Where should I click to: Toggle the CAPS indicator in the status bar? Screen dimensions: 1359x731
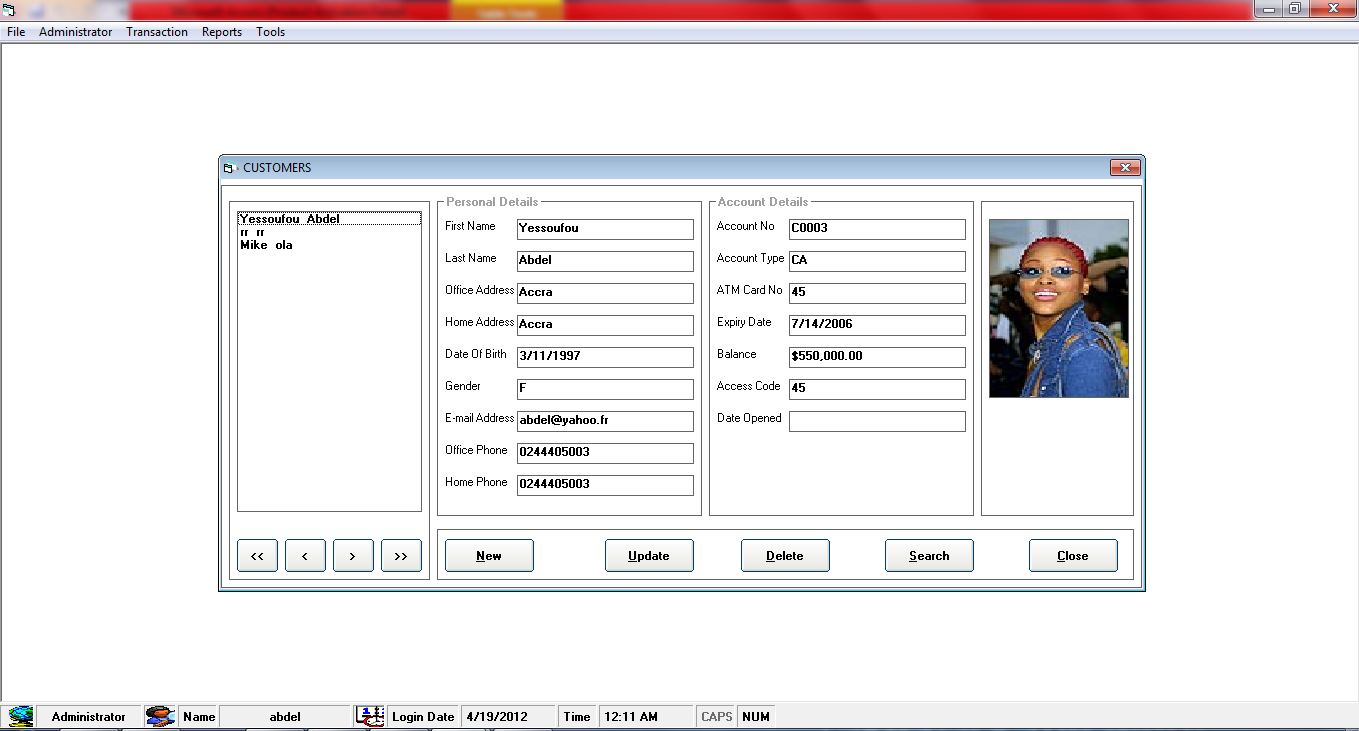(x=715, y=716)
